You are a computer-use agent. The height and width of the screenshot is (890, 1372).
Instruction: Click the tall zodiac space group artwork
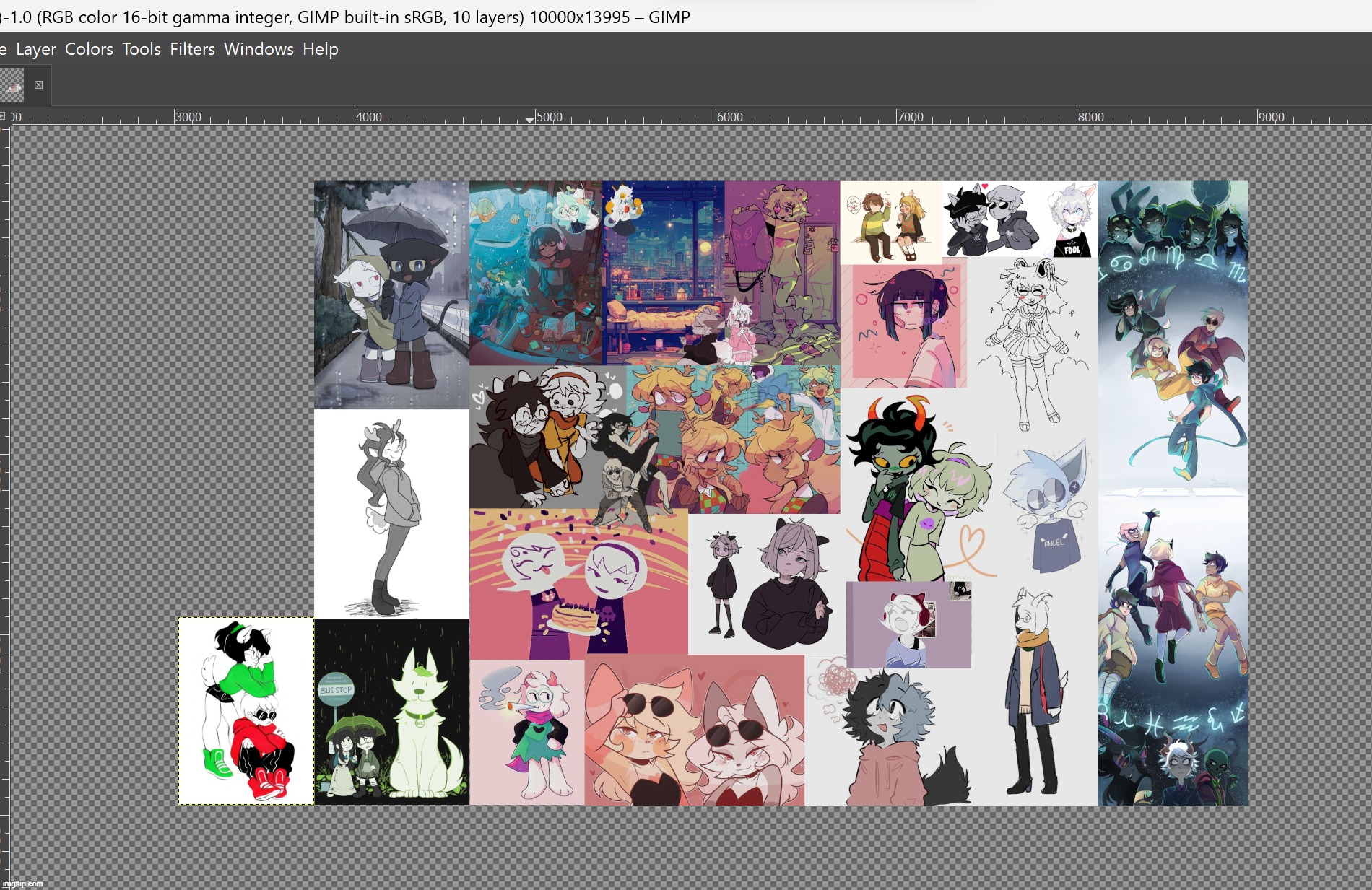click(1173, 493)
